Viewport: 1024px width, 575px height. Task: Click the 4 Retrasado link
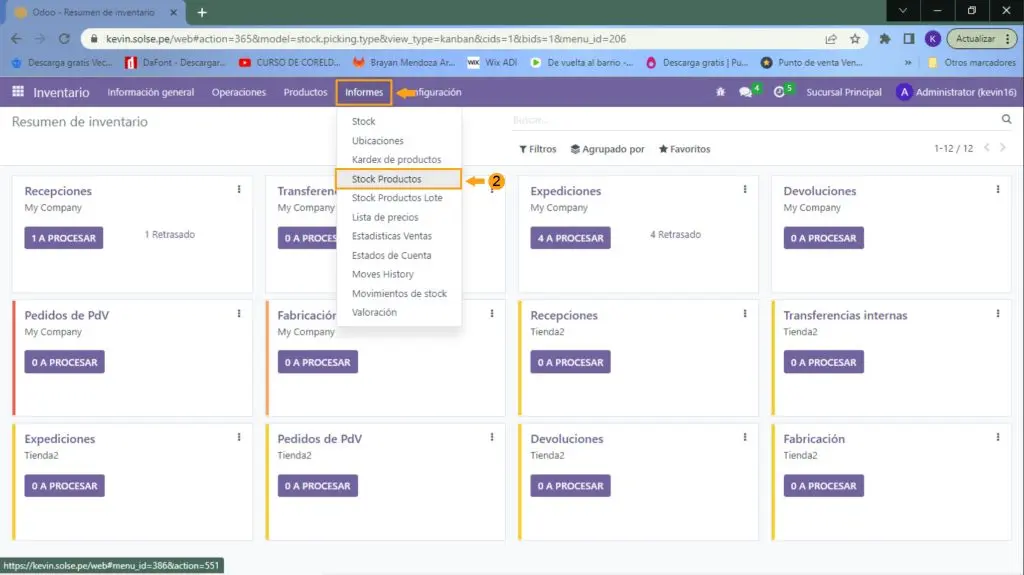(675, 235)
